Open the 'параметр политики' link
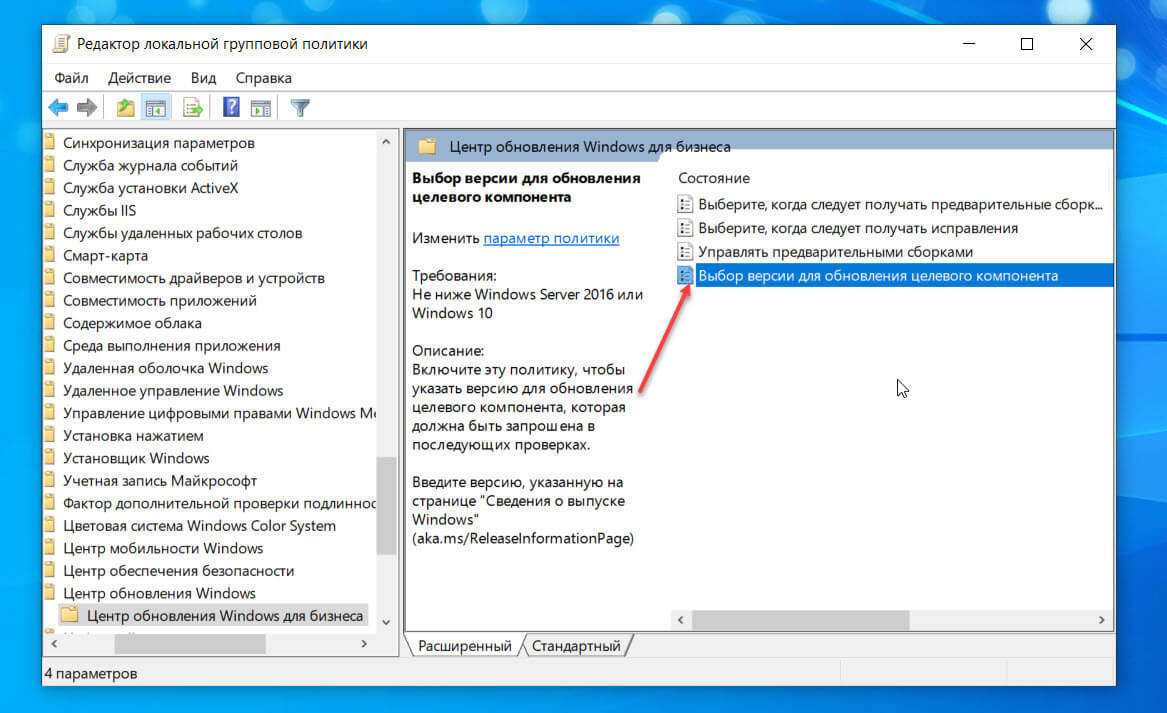Screen dimensions: 1167x713 tap(551, 238)
